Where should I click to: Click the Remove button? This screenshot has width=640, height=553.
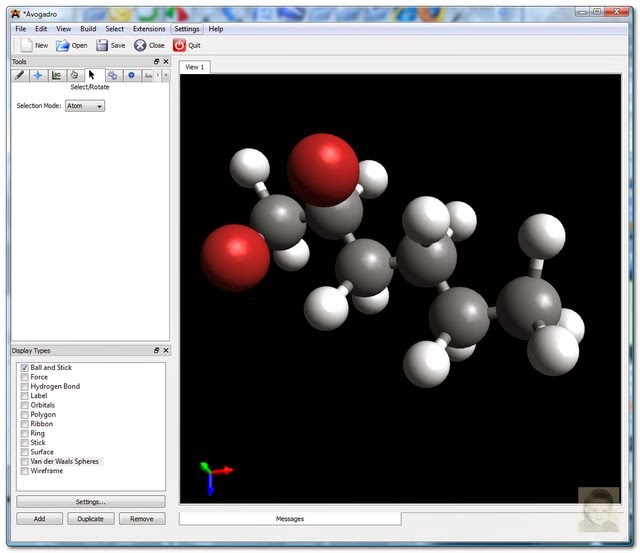point(142,519)
